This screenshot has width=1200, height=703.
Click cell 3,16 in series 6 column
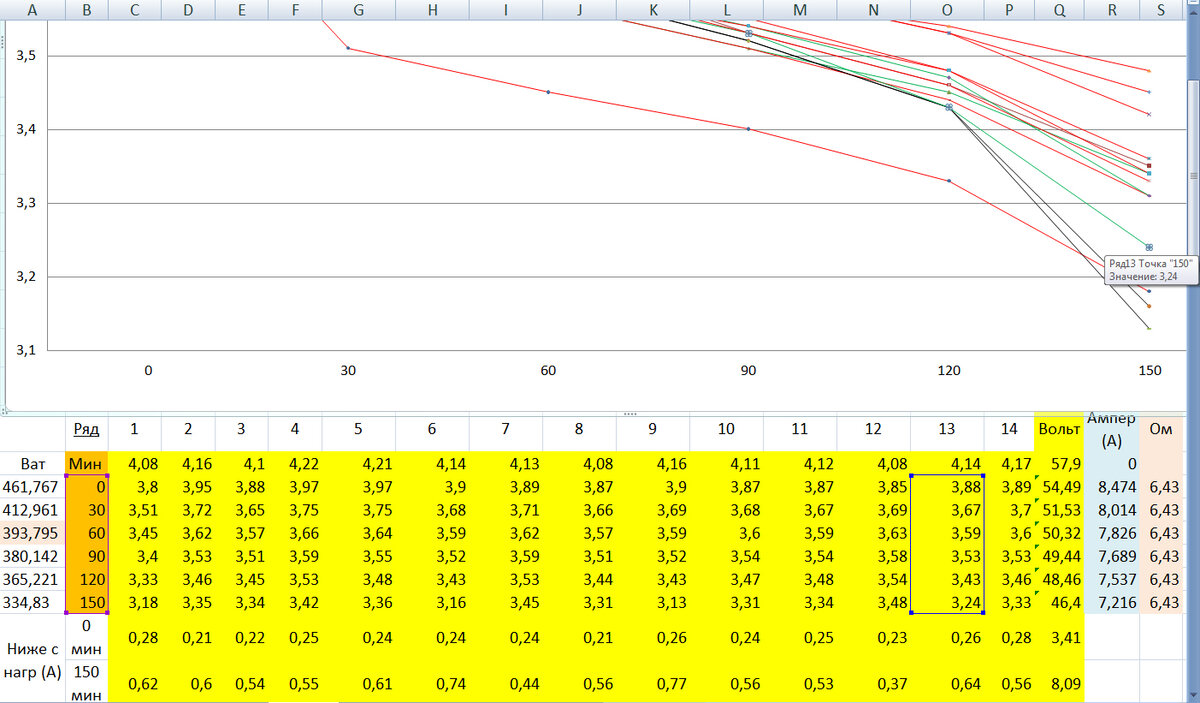click(x=432, y=602)
